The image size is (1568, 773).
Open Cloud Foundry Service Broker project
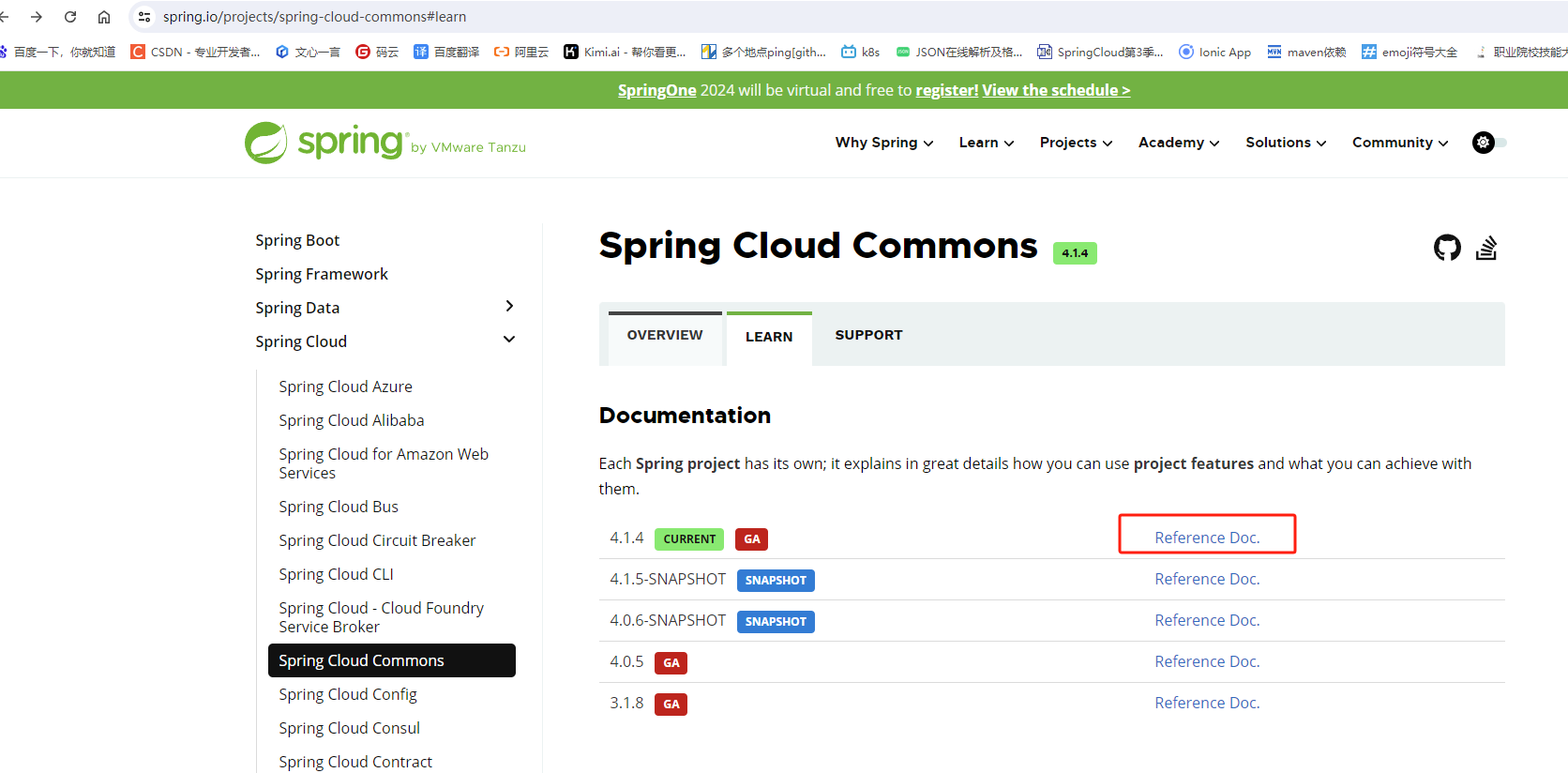[x=381, y=617]
